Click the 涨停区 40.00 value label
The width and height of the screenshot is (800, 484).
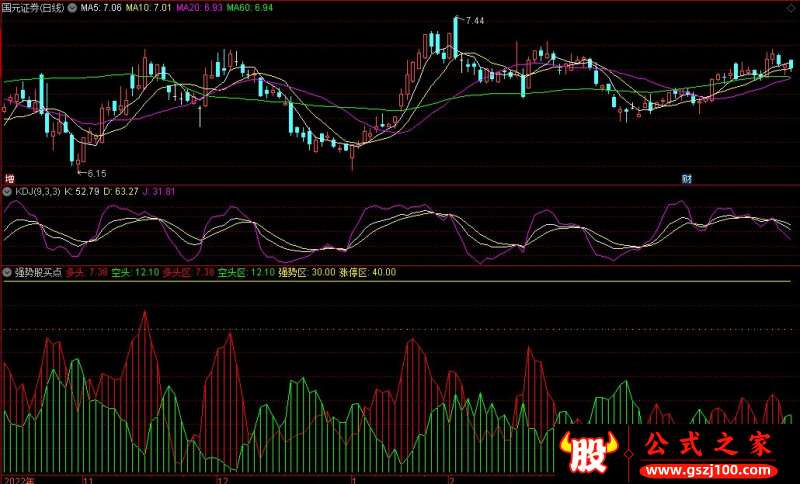(x=370, y=272)
